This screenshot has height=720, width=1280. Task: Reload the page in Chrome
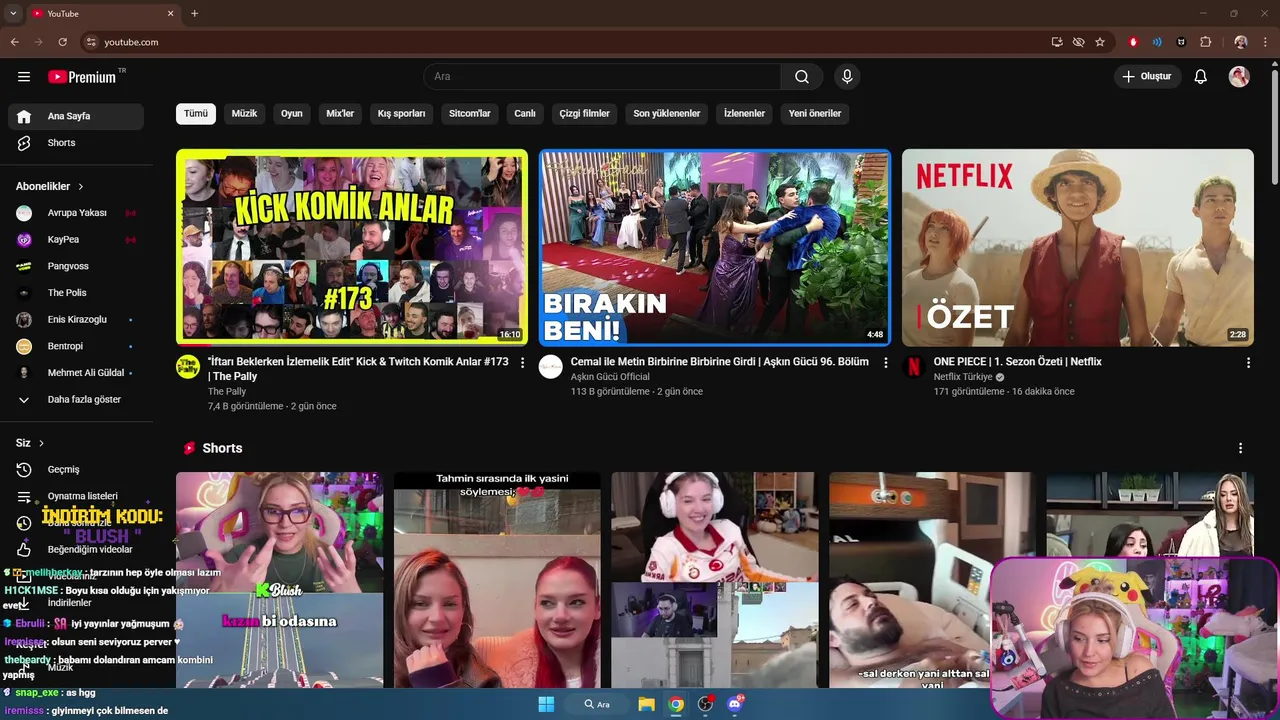point(62,42)
